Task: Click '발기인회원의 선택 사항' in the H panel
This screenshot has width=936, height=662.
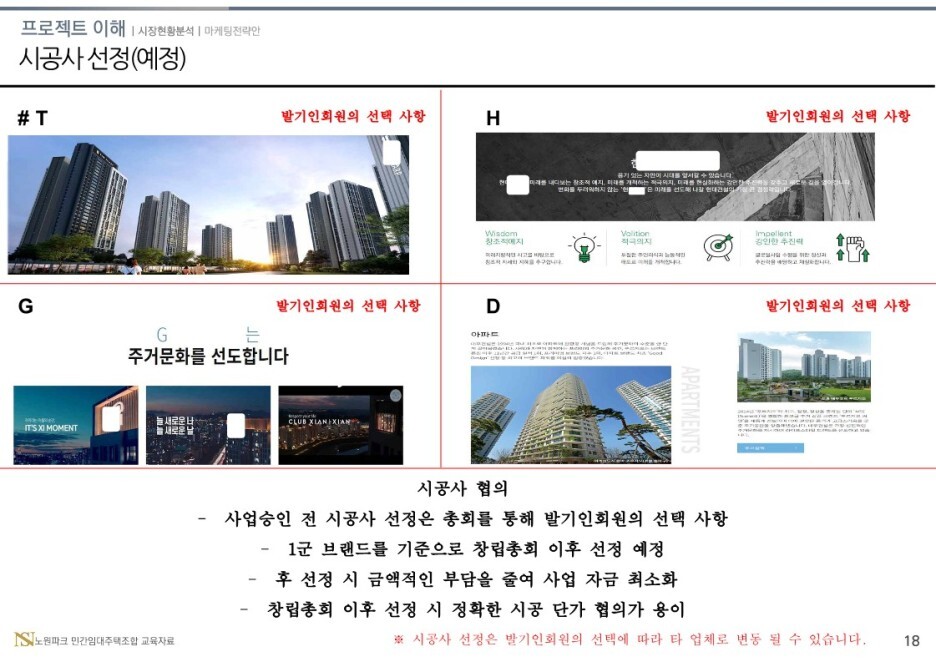Action: 838,116
